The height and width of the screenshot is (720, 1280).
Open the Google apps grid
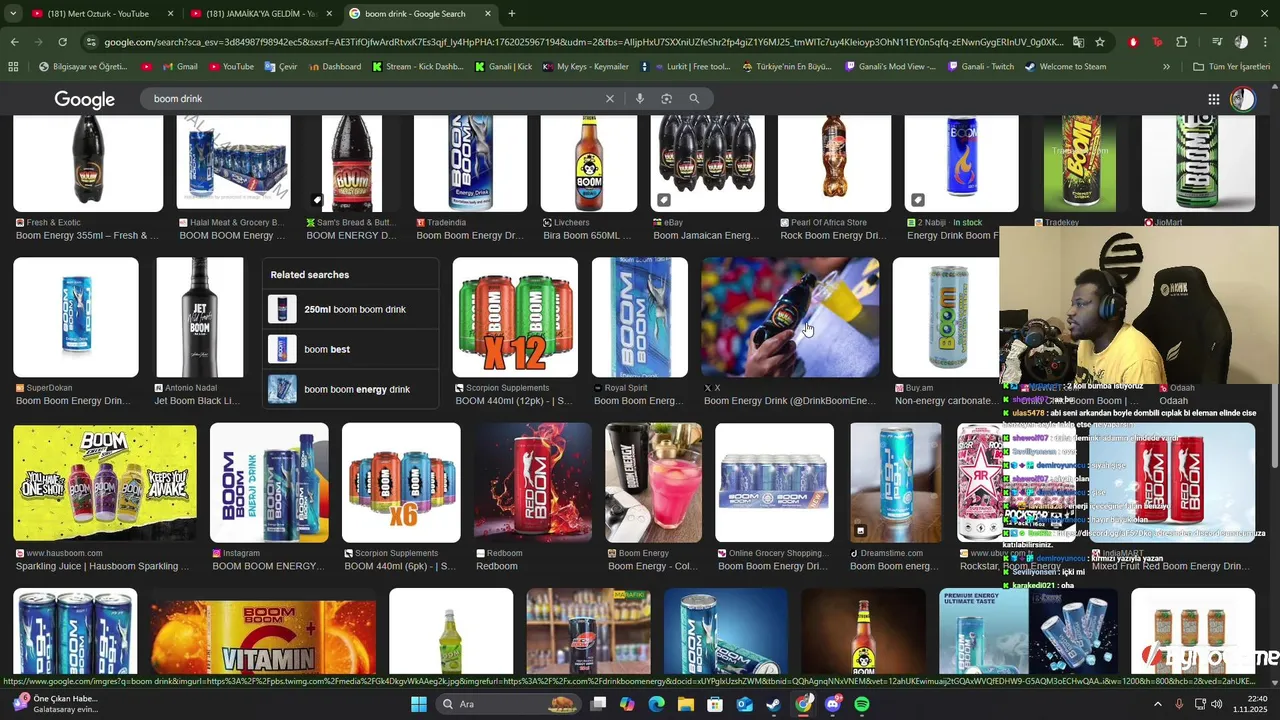click(1213, 99)
